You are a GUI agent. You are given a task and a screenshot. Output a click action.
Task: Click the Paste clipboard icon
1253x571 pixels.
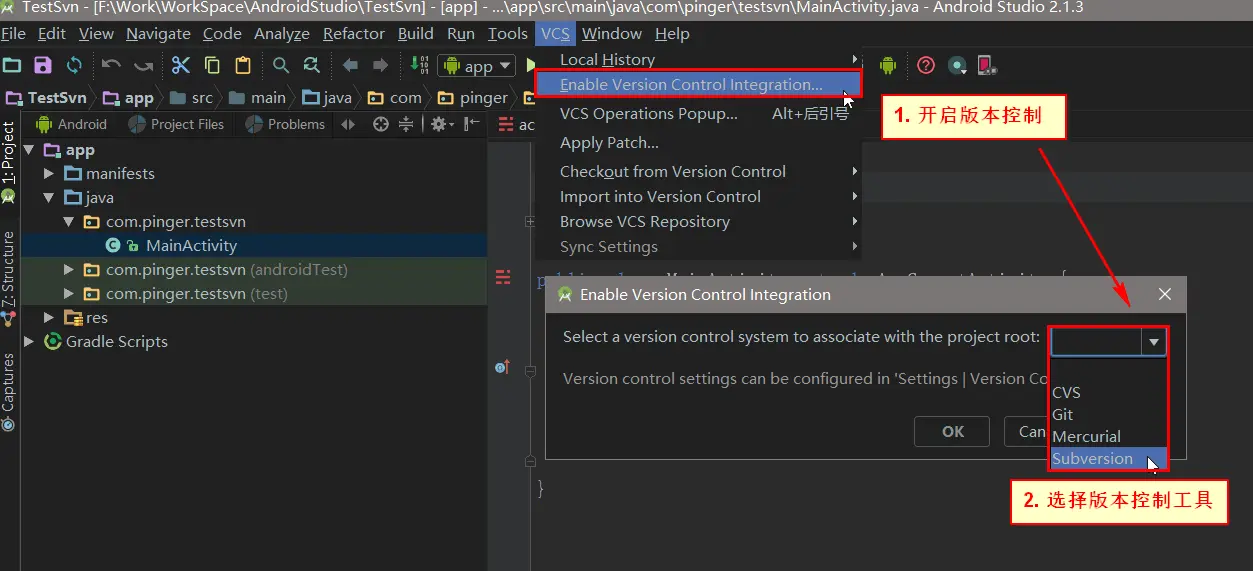point(243,66)
